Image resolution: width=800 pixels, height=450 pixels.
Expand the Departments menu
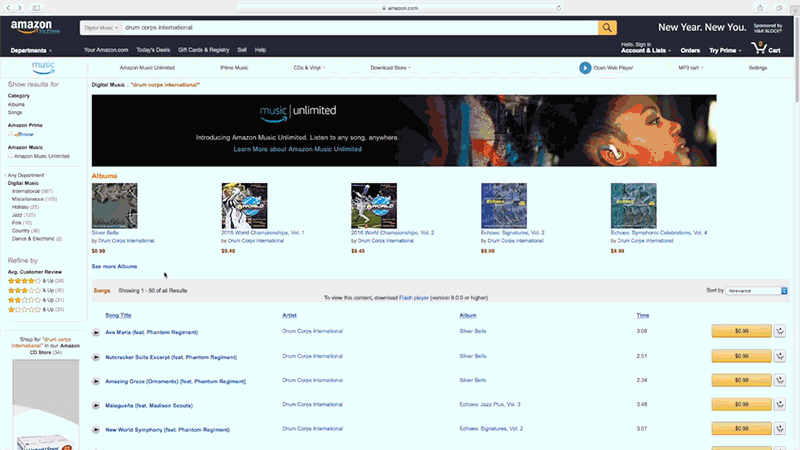[x=31, y=51]
